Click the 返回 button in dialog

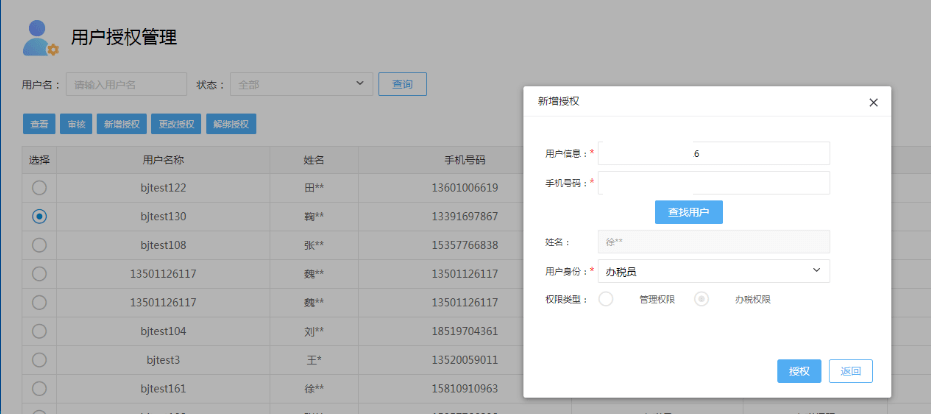pos(850,371)
